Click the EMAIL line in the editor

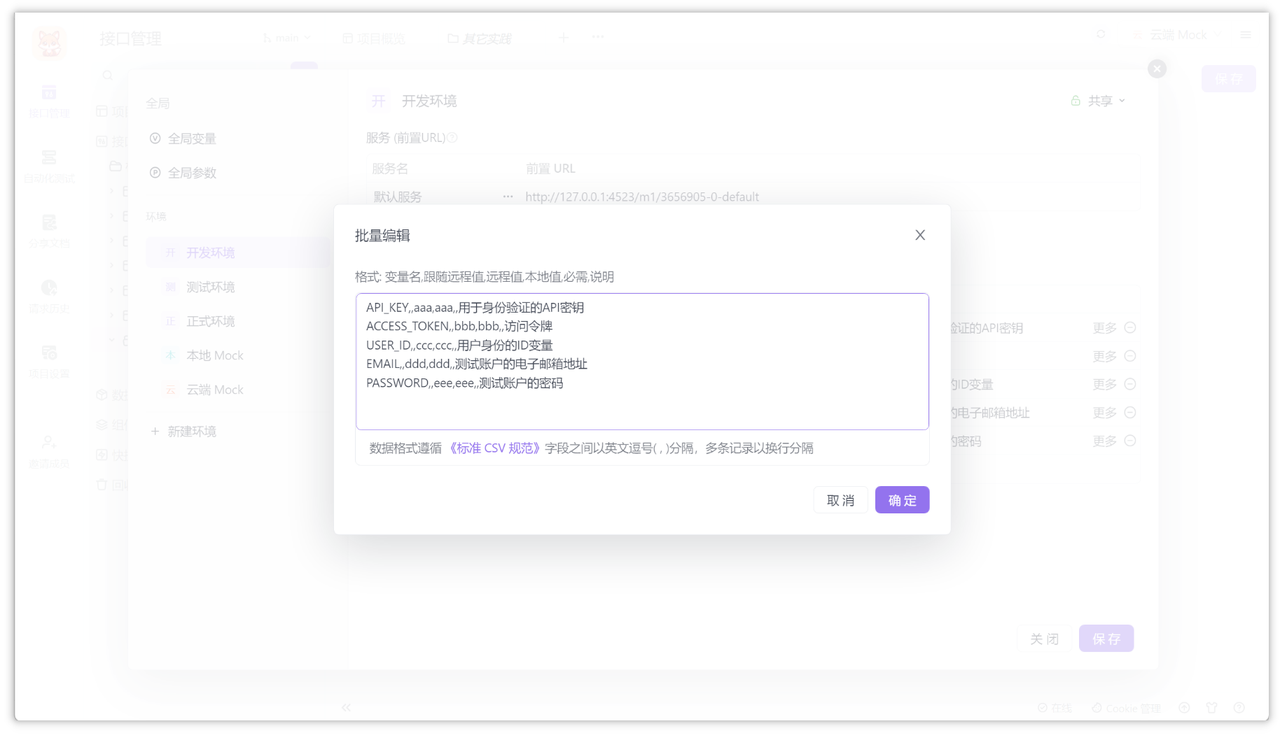click(477, 364)
